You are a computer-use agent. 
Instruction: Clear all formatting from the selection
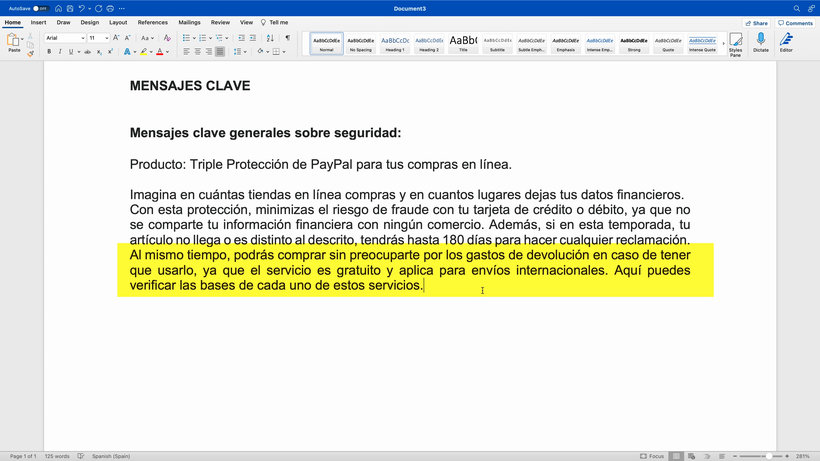pyautogui.click(x=167, y=38)
